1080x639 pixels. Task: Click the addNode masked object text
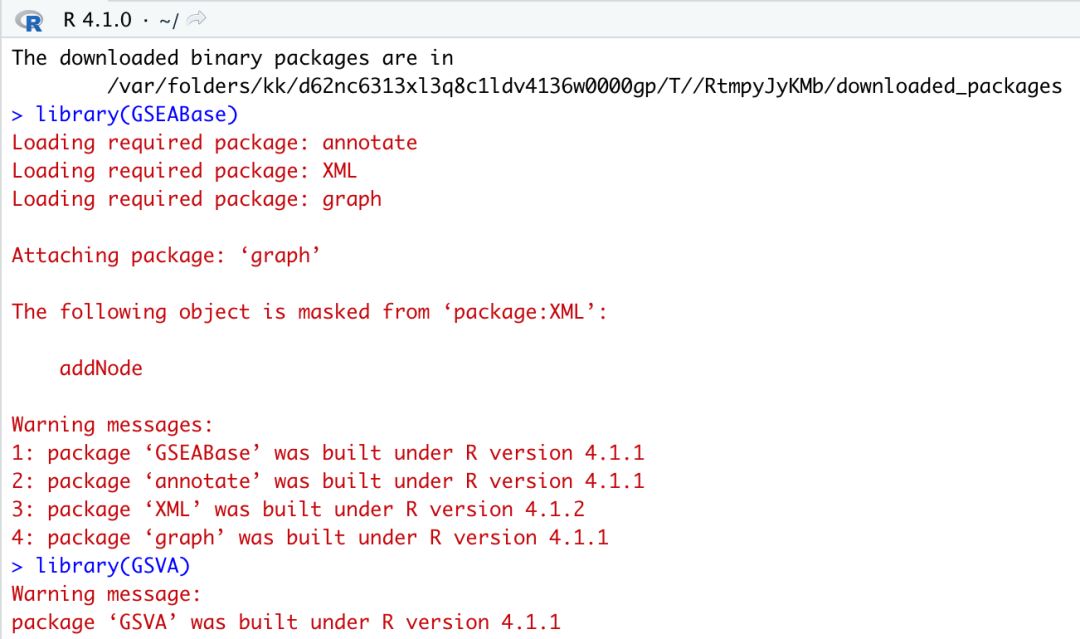[101, 368]
